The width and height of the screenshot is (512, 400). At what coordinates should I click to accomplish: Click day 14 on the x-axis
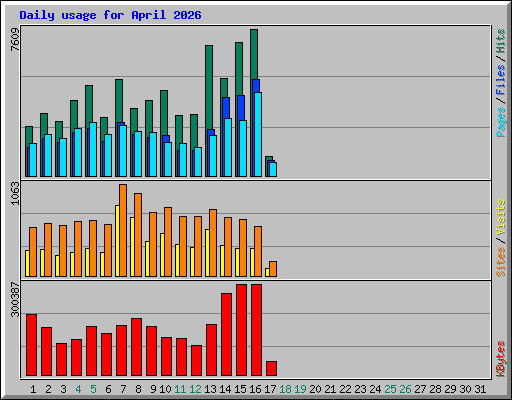[x=225, y=389]
